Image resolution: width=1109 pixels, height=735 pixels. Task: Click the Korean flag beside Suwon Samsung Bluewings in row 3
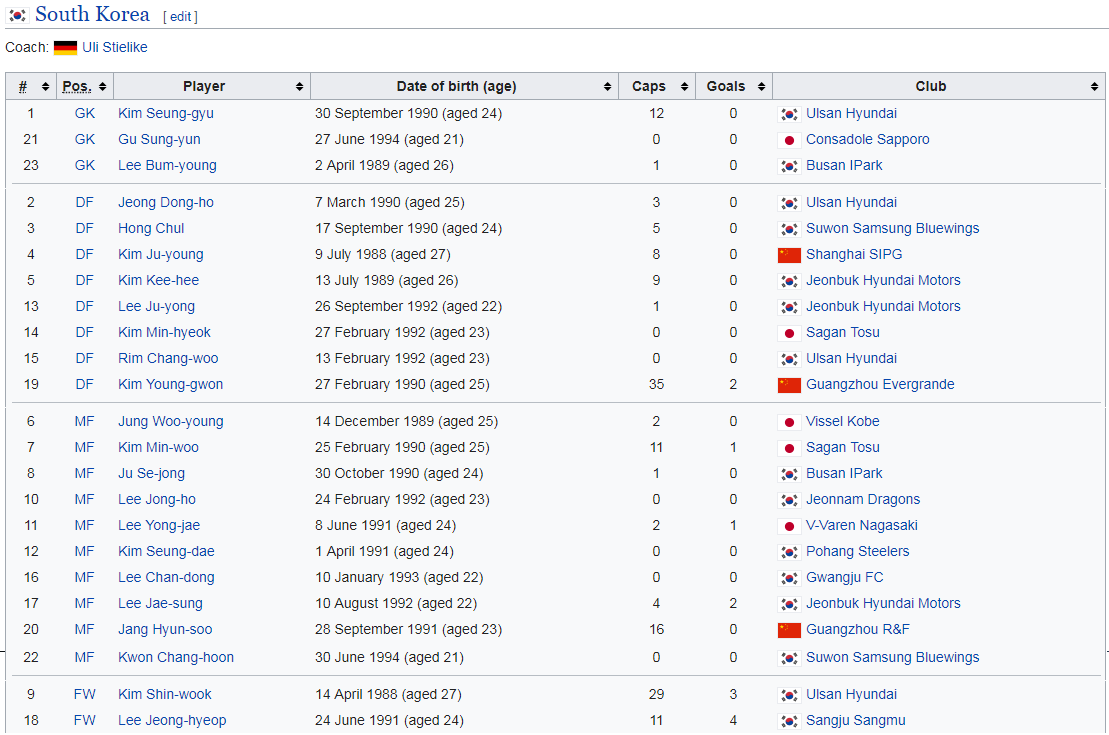click(x=789, y=229)
